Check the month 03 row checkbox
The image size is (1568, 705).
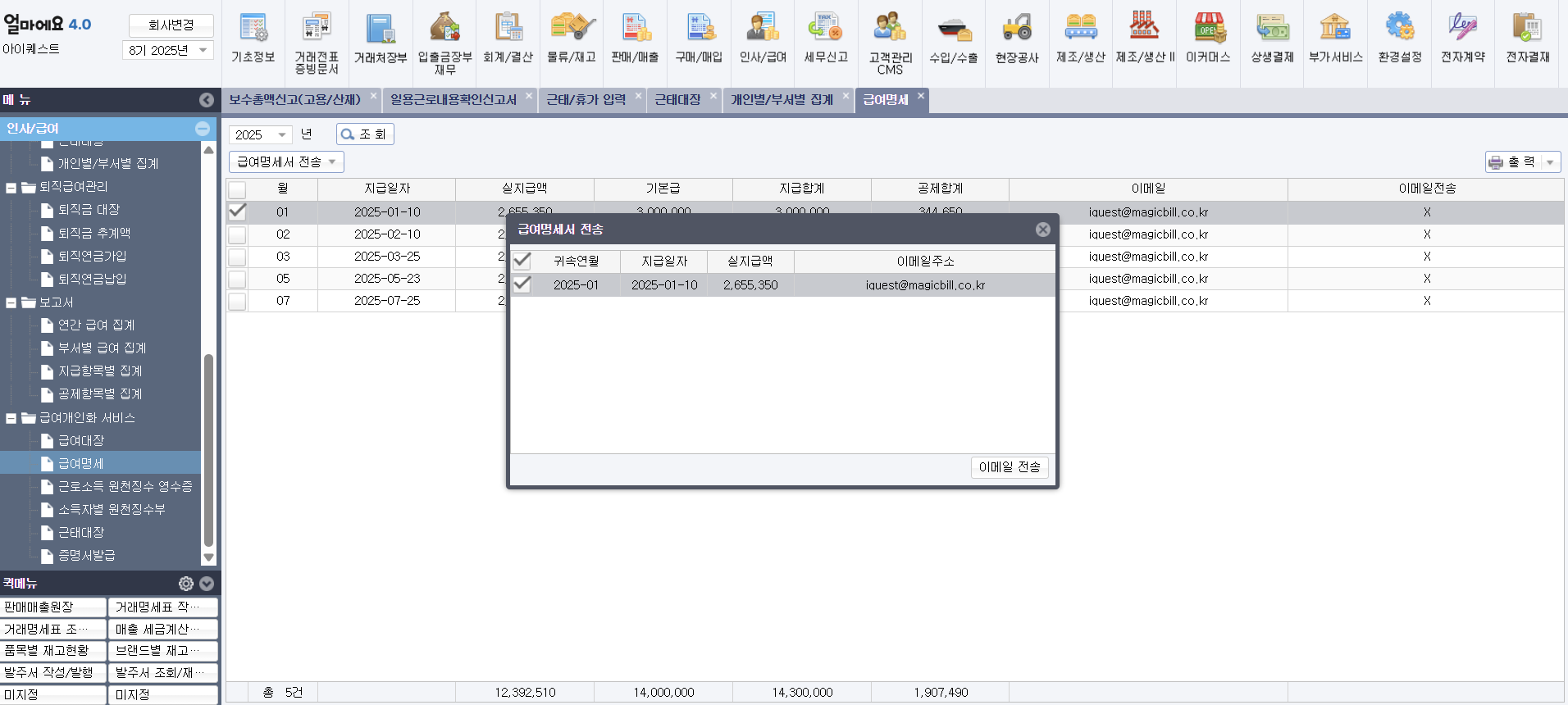(237, 257)
